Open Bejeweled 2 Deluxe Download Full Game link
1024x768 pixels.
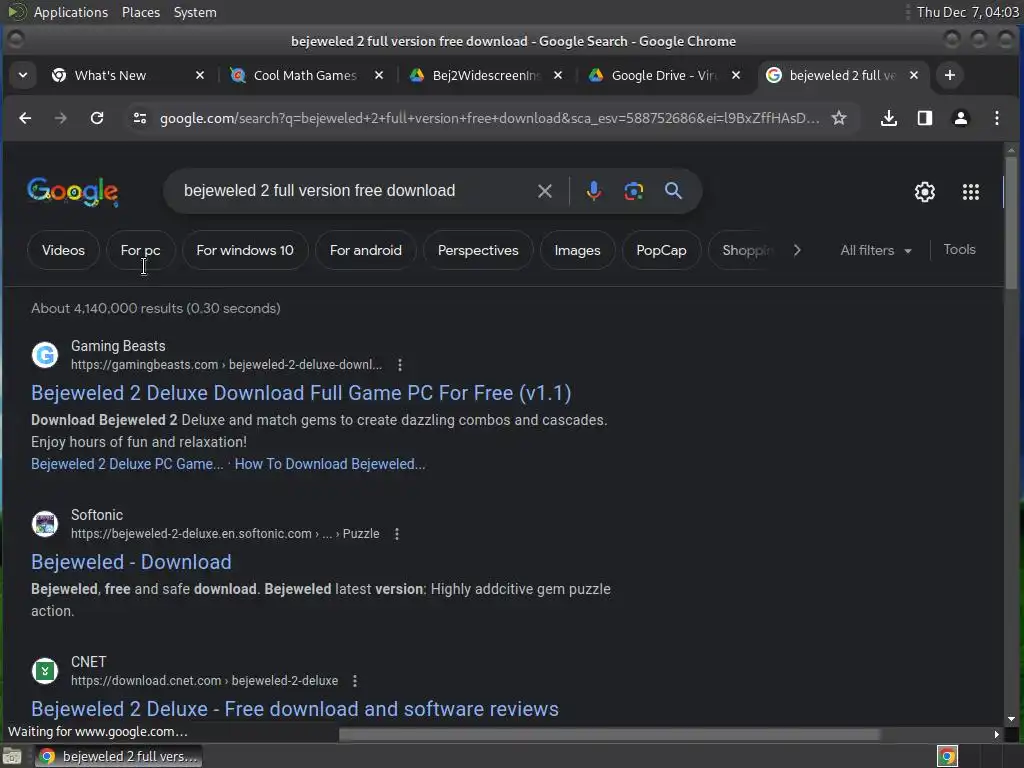click(x=301, y=393)
